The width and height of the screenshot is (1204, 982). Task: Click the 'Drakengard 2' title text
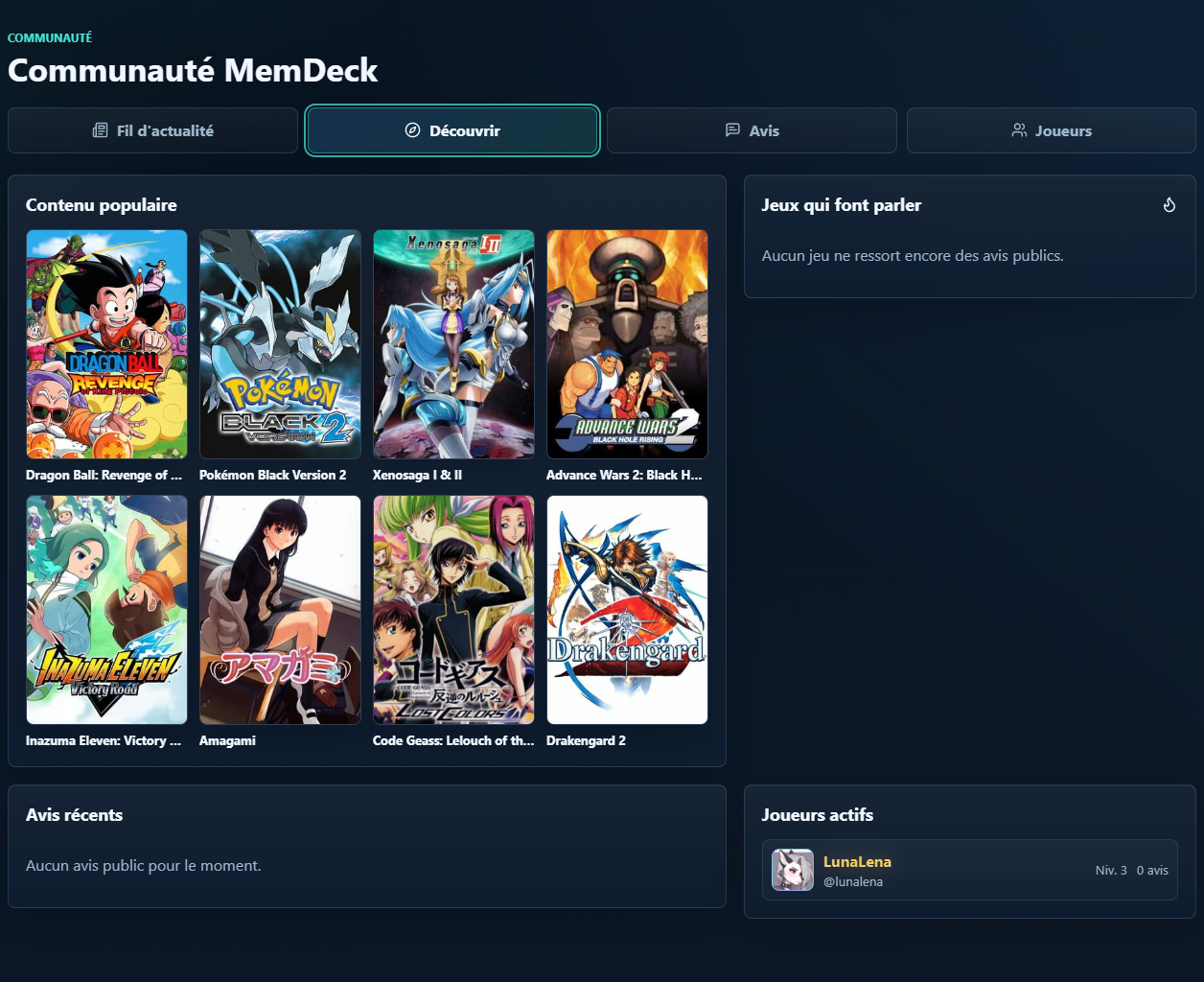click(586, 740)
